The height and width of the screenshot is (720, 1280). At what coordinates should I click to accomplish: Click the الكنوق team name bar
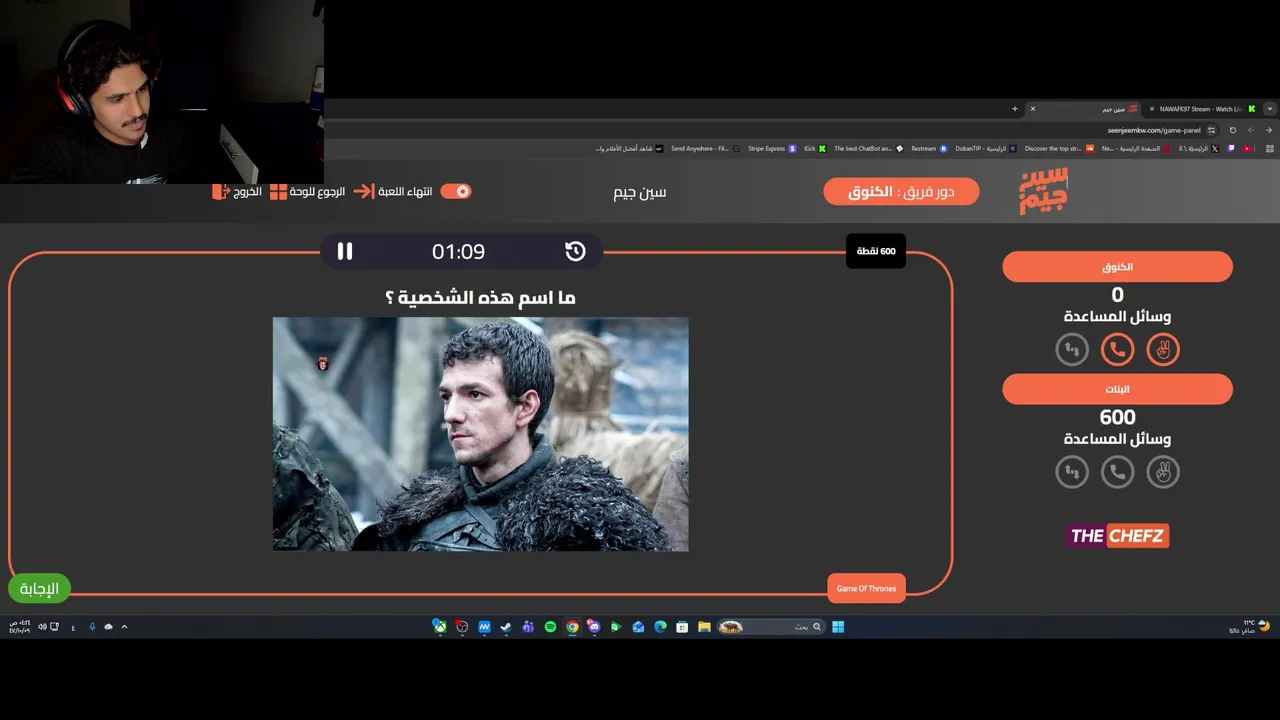pos(1117,267)
